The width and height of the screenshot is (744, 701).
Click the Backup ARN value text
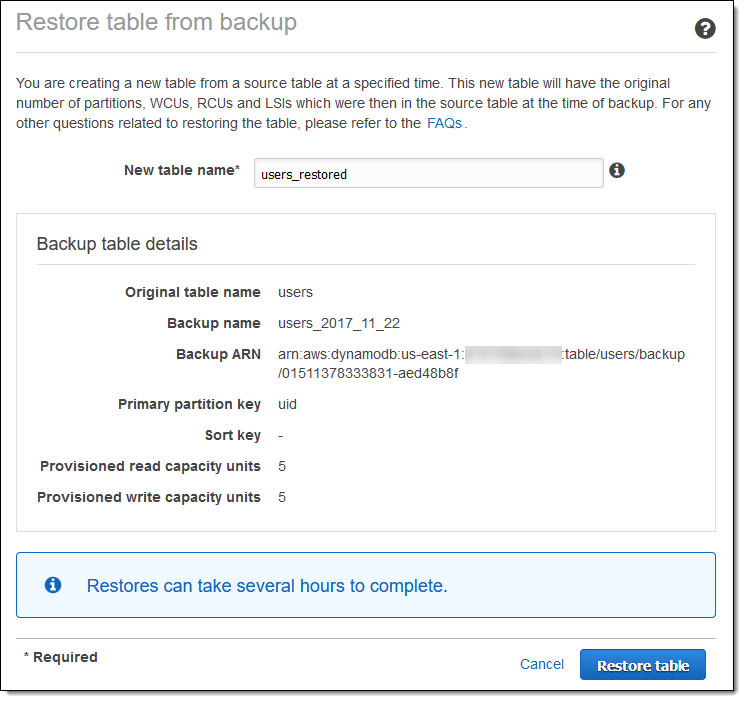pyautogui.click(x=480, y=364)
